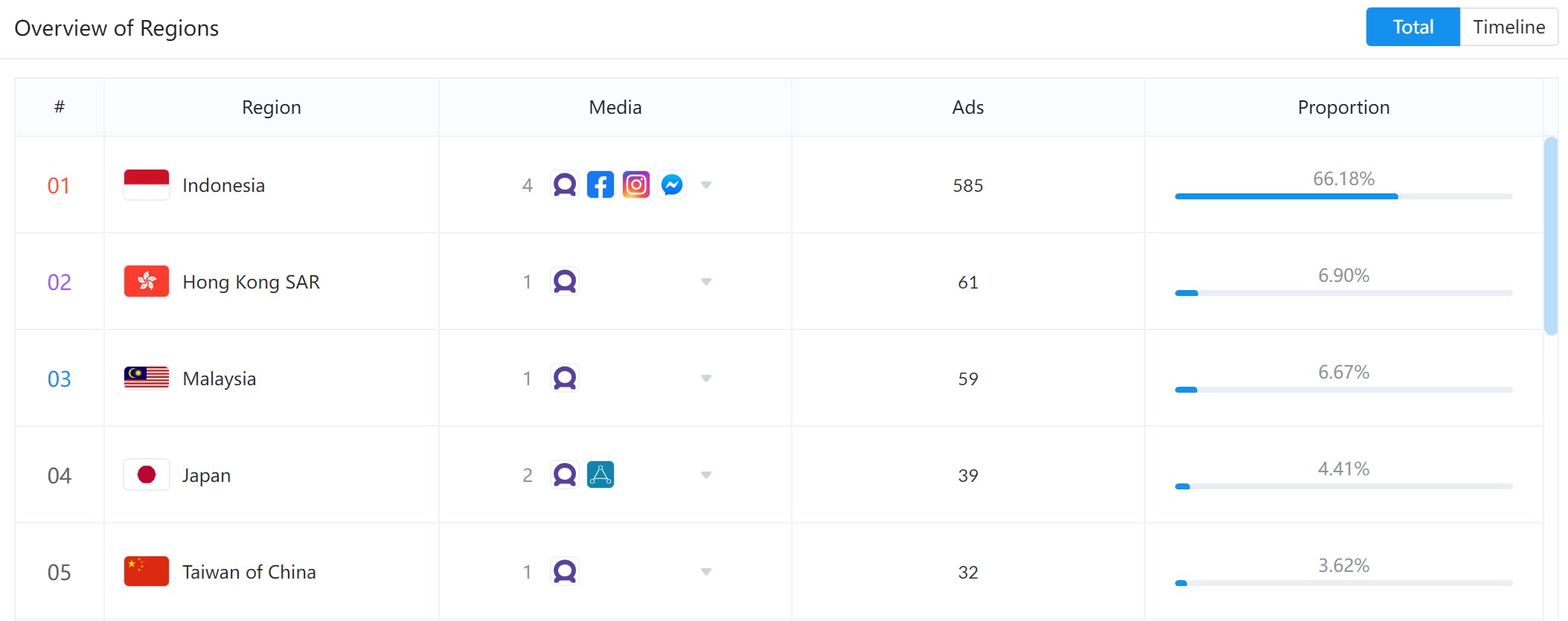Expand media dropdown arrow for Japan
Image resolution: width=1568 pixels, height=621 pixels.
(706, 475)
